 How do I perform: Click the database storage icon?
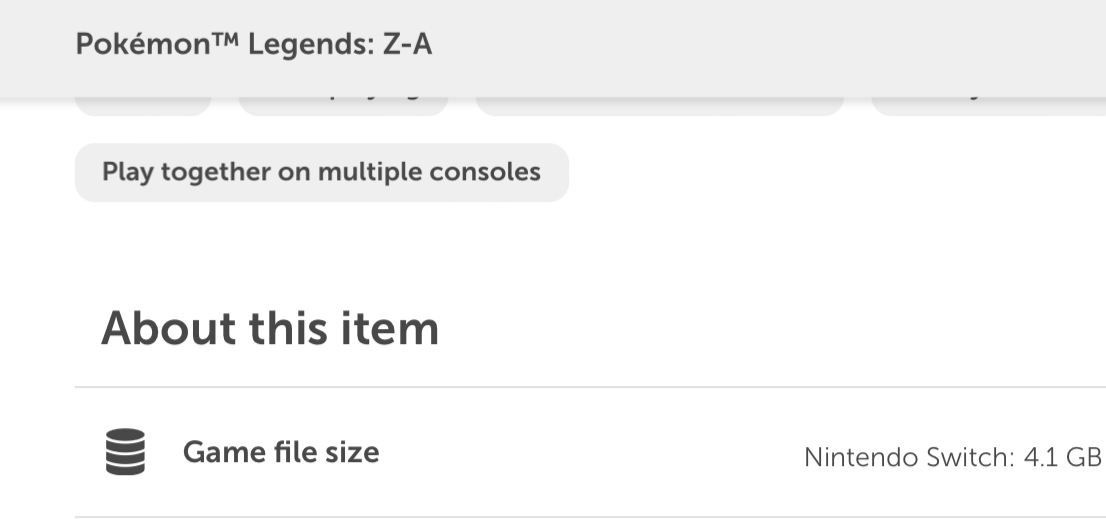pos(125,453)
